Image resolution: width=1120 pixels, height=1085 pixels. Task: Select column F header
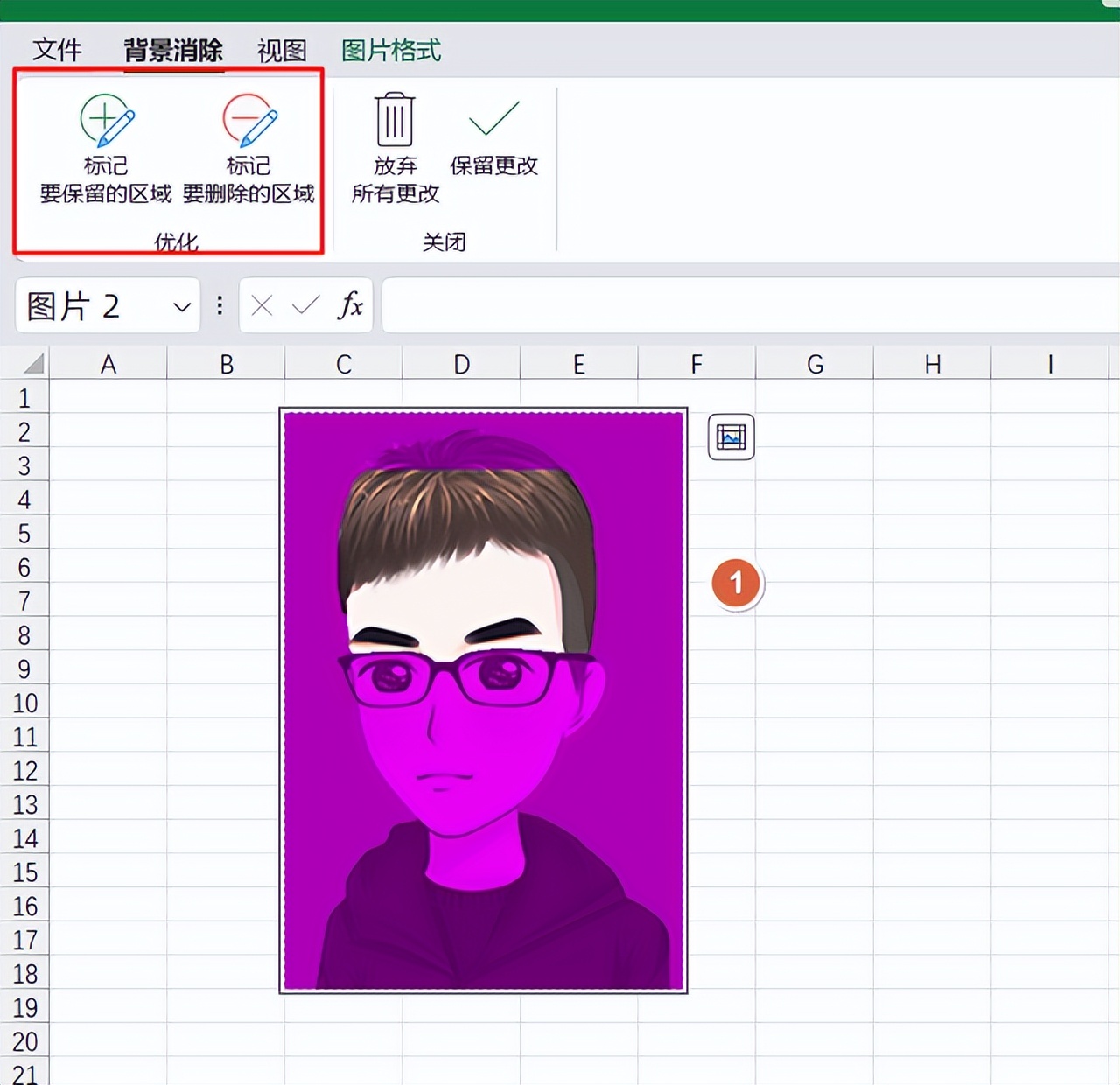[696, 364]
